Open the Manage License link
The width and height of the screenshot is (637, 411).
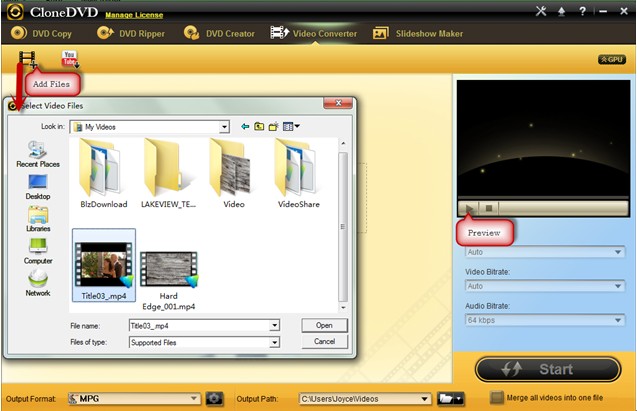pyautogui.click(x=134, y=15)
